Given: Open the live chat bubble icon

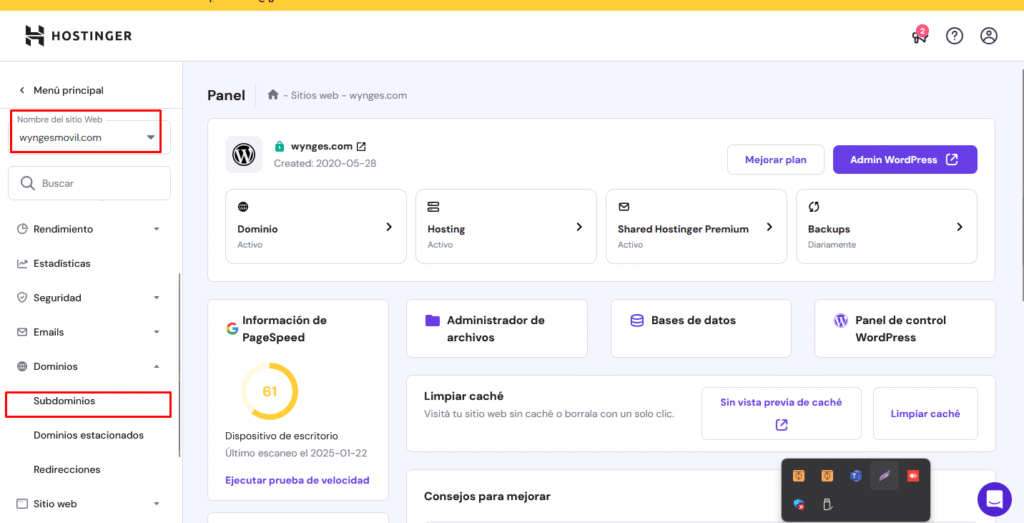Looking at the screenshot, I should point(994,498).
